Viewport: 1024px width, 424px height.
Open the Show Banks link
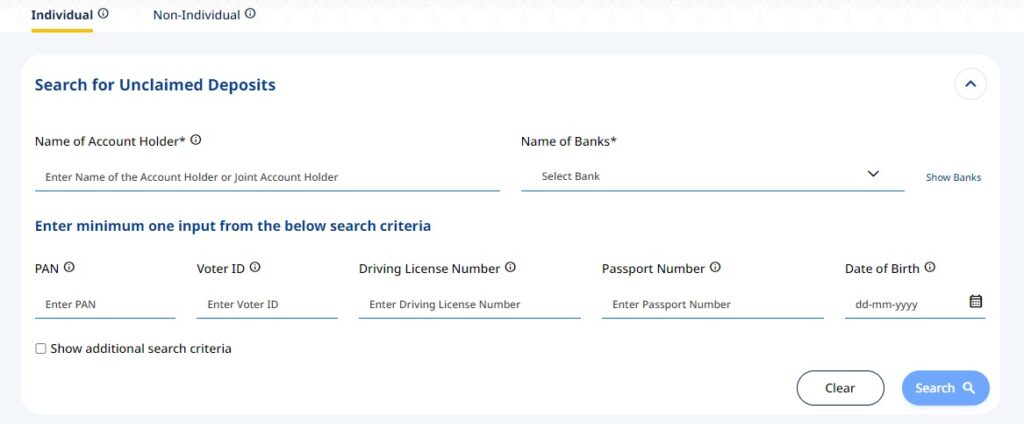(x=953, y=178)
